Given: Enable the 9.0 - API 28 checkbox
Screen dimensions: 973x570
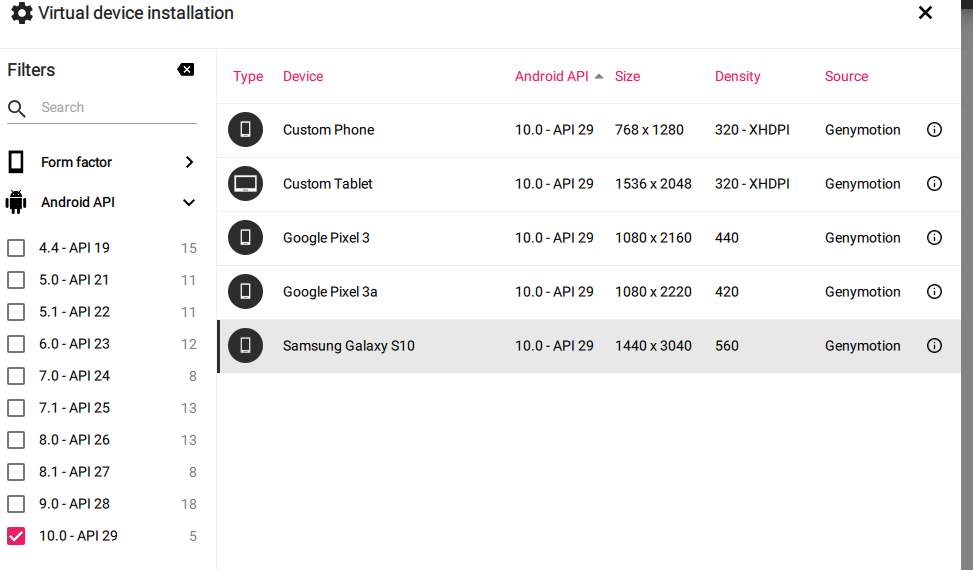Looking at the screenshot, I should pyautogui.click(x=16, y=504).
